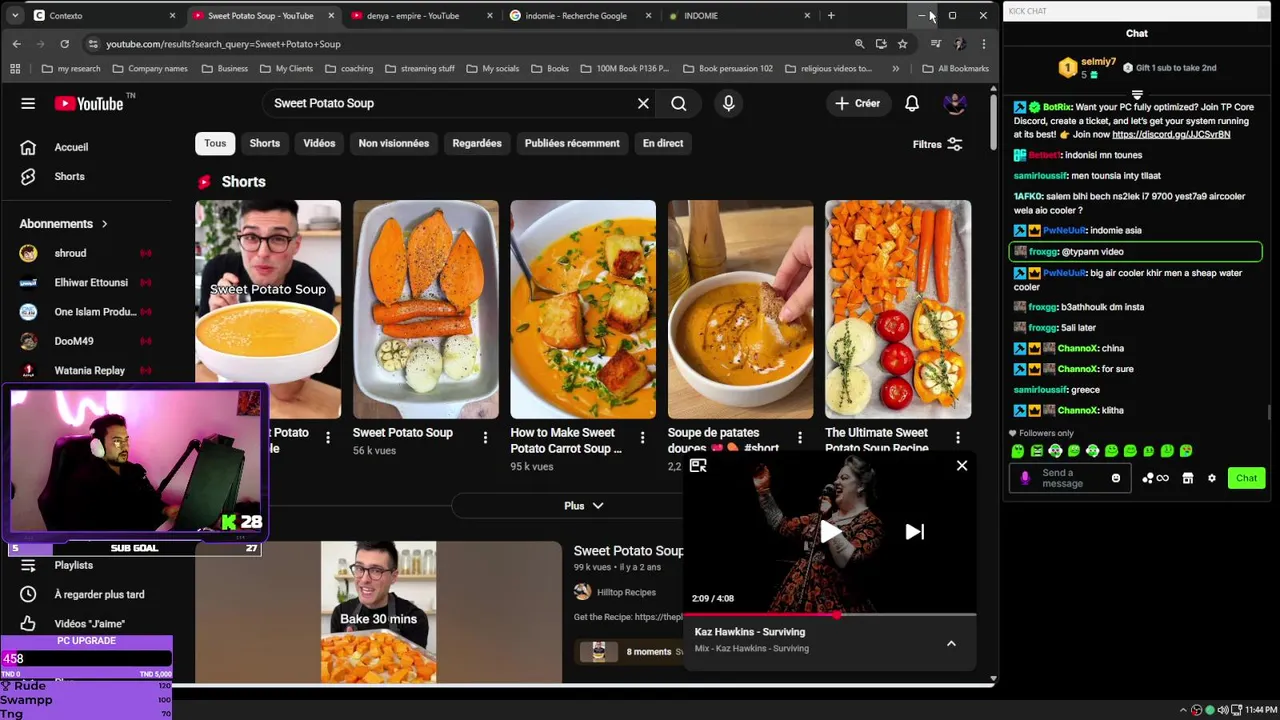
Task: Open options for Soupe de patates douces short
Action: tap(800, 438)
